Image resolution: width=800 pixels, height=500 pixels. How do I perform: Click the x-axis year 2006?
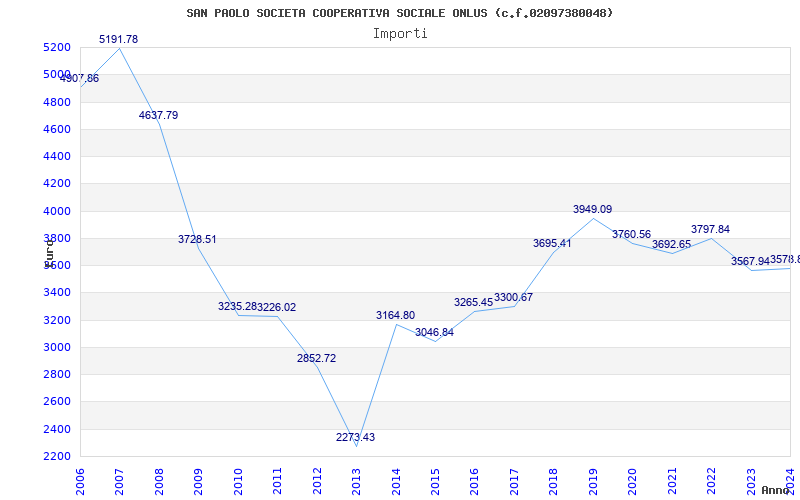pos(80,482)
